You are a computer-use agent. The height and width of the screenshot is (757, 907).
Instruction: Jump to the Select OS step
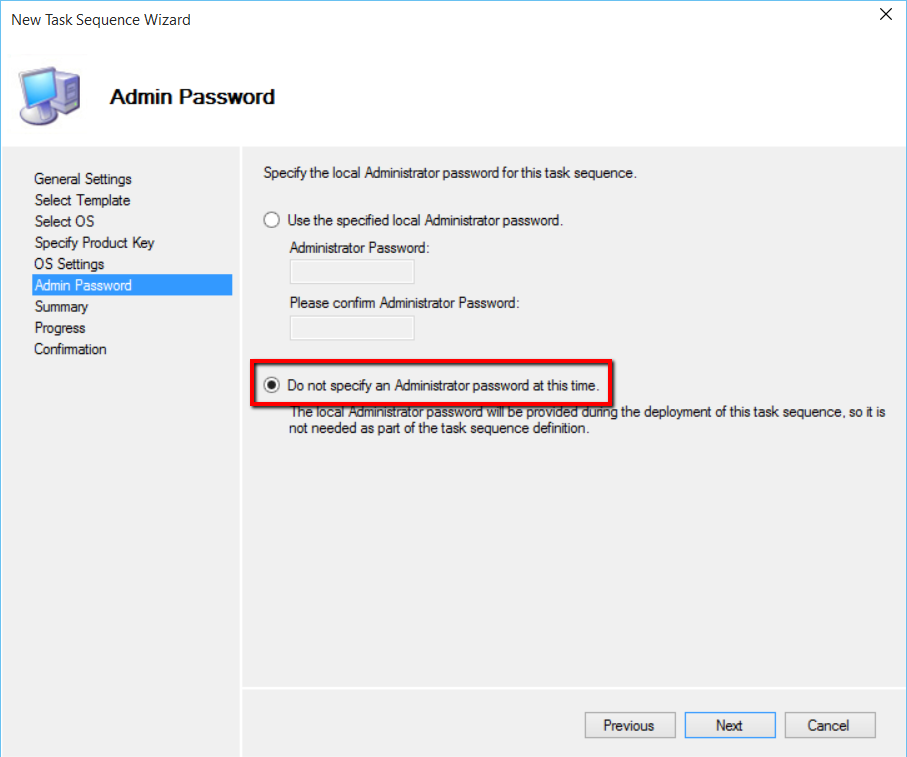64,221
